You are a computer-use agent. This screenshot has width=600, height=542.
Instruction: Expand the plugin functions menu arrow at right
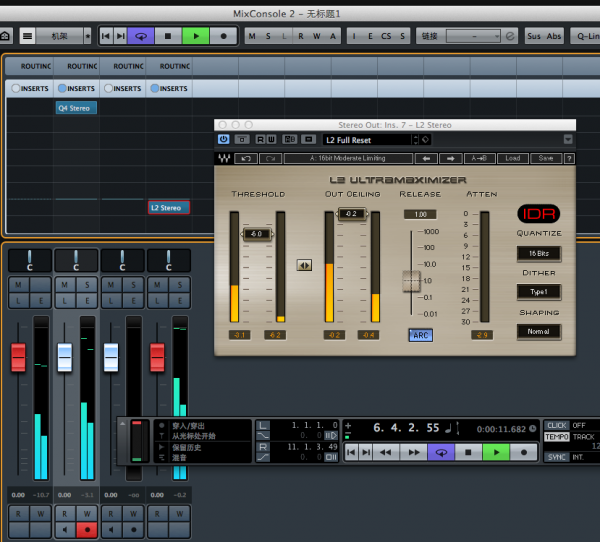pyautogui.click(x=568, y=139)
